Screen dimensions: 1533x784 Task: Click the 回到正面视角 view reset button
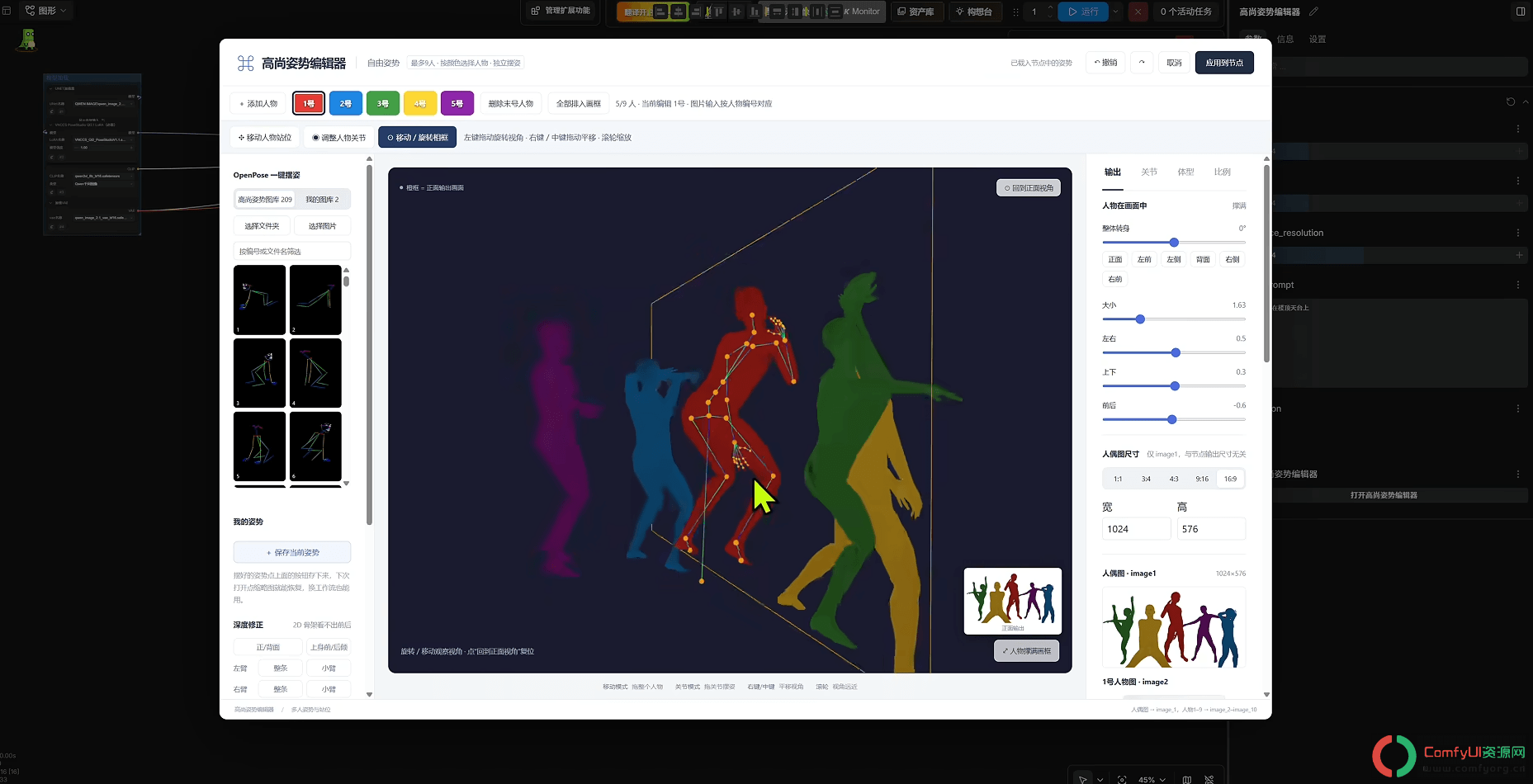pos(1029,188)
